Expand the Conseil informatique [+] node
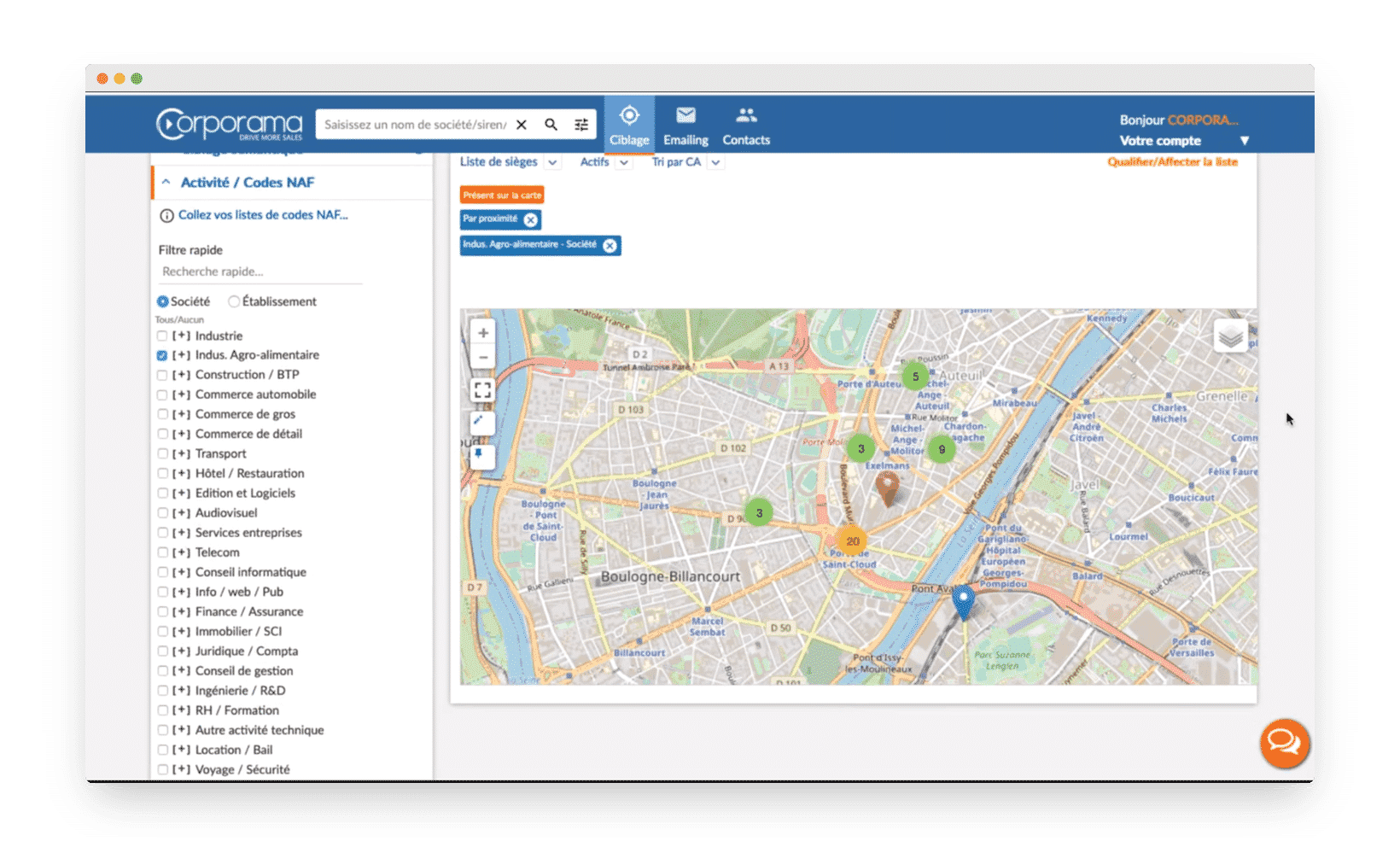This screenshot has width=1400, height=847. click(181, 572)
